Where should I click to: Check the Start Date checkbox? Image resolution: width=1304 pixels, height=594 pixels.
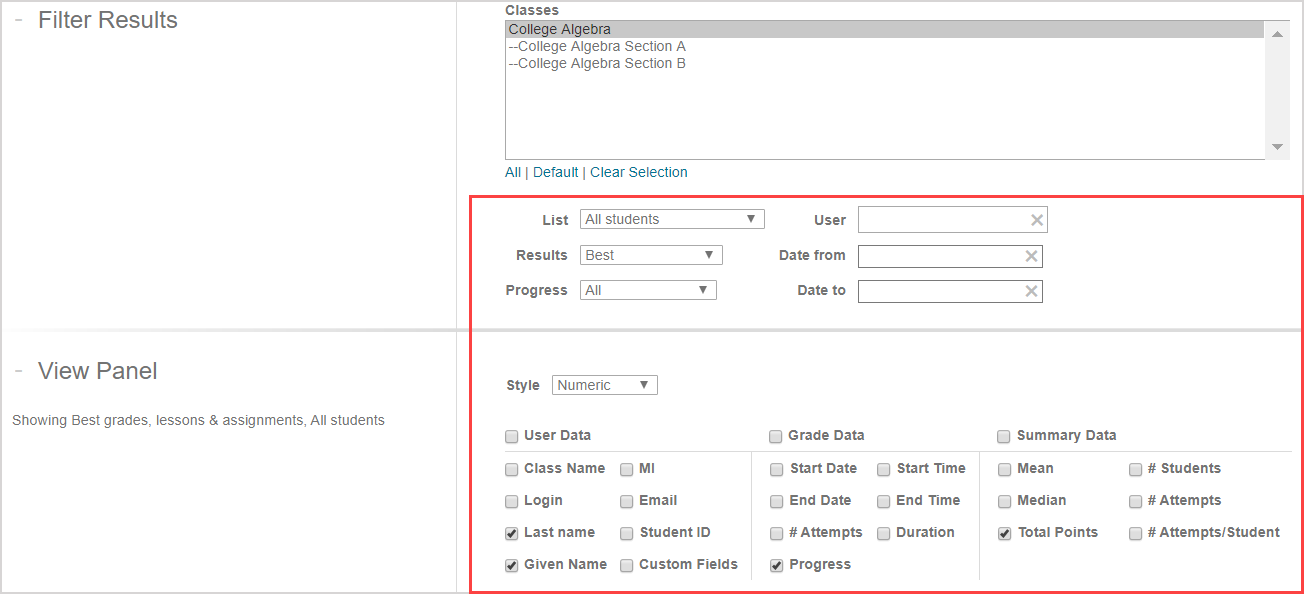[777, 469]
